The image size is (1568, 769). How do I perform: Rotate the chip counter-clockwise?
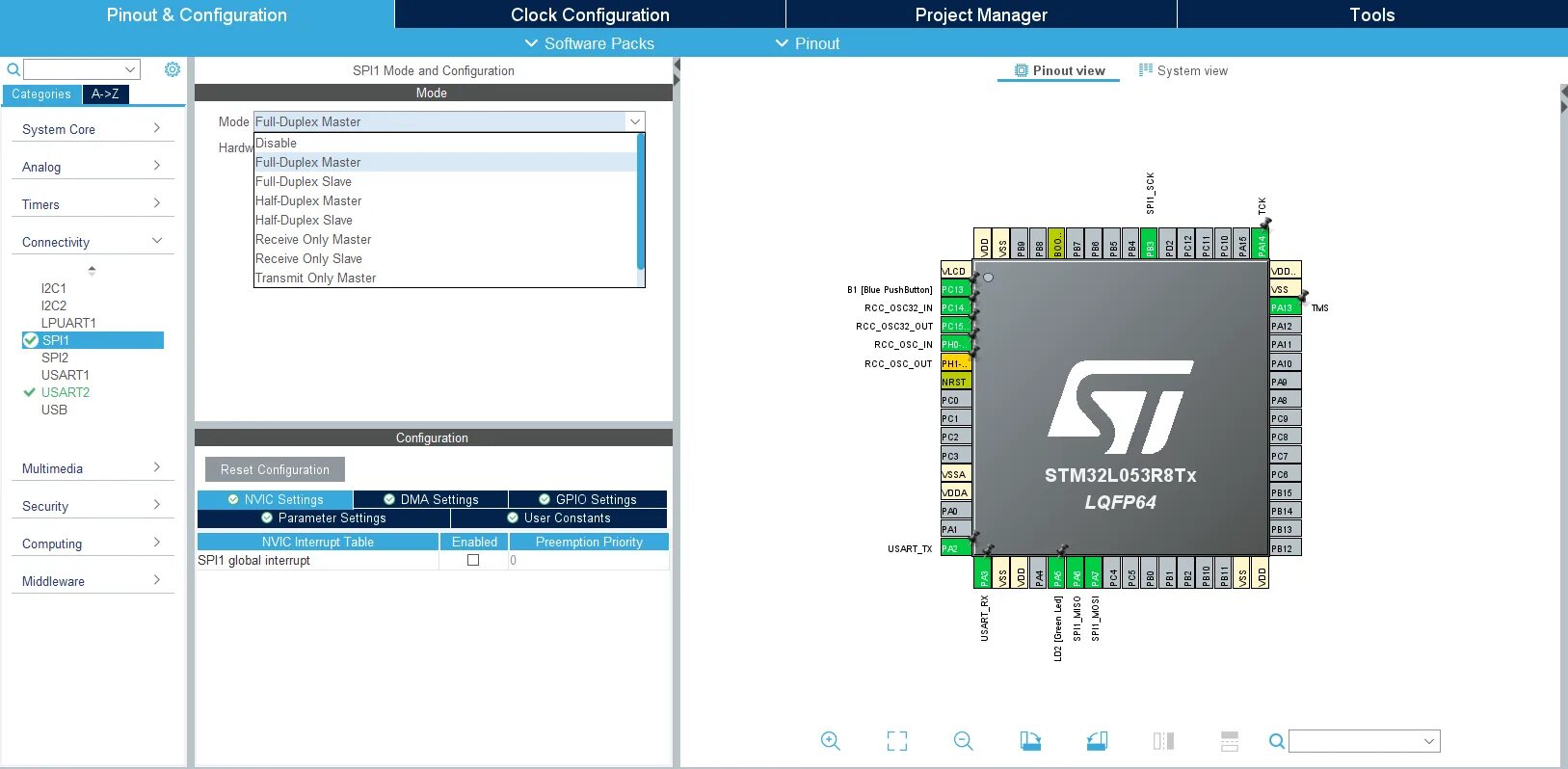[x=1097, y=741]
